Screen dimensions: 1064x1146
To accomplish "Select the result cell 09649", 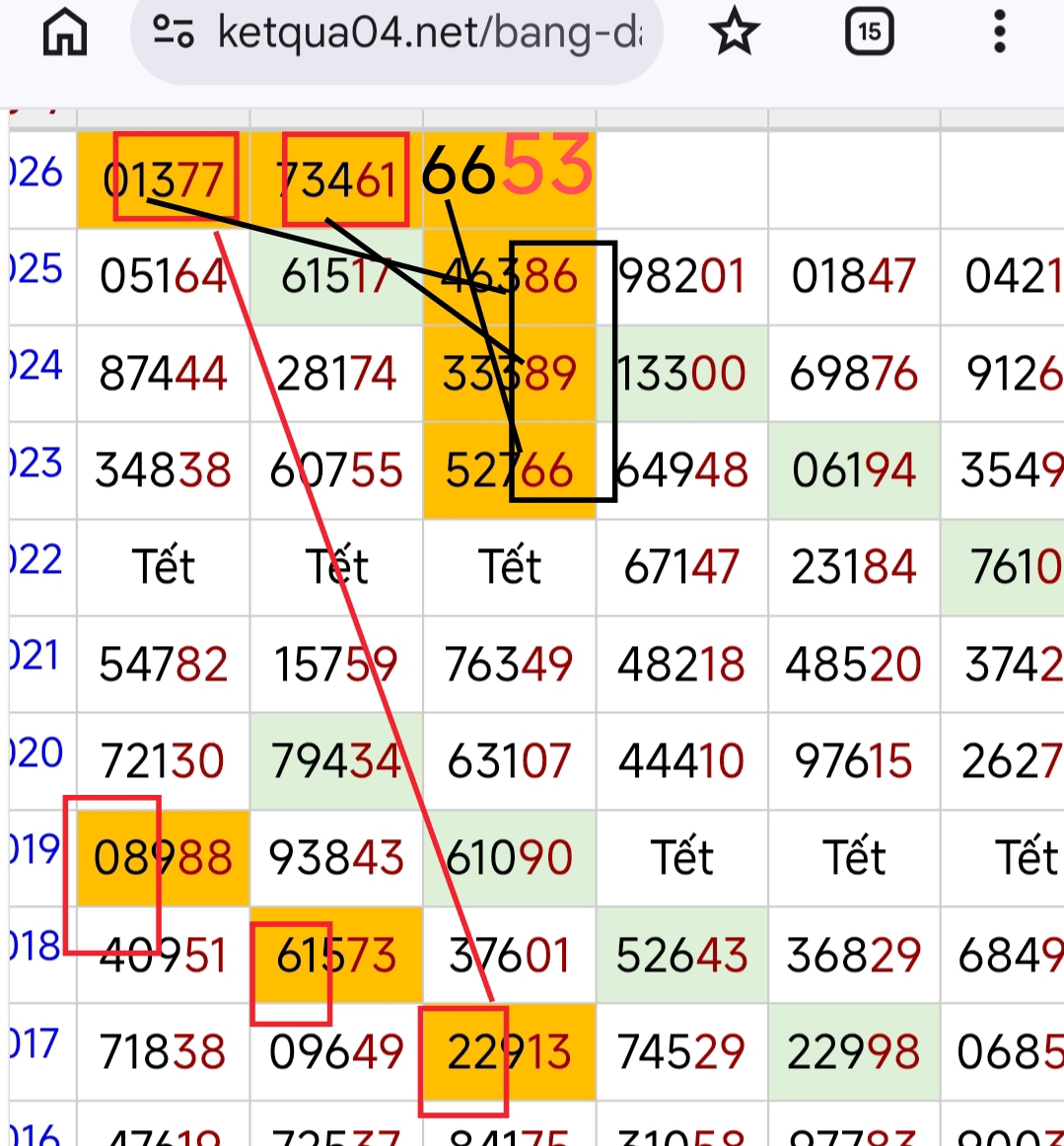I will coord(336,1051).
